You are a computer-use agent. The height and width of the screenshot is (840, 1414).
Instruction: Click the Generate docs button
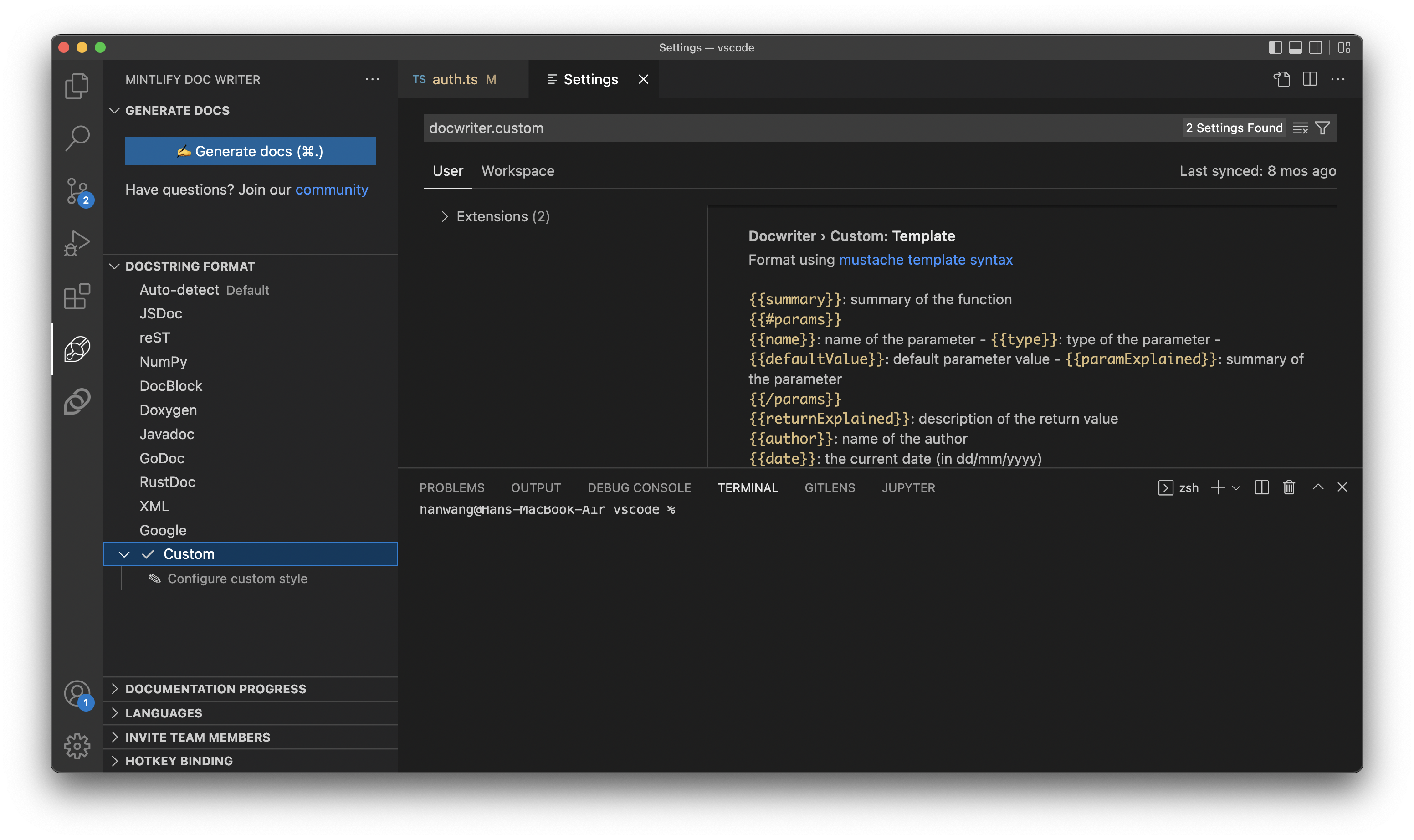pos(250,151)
